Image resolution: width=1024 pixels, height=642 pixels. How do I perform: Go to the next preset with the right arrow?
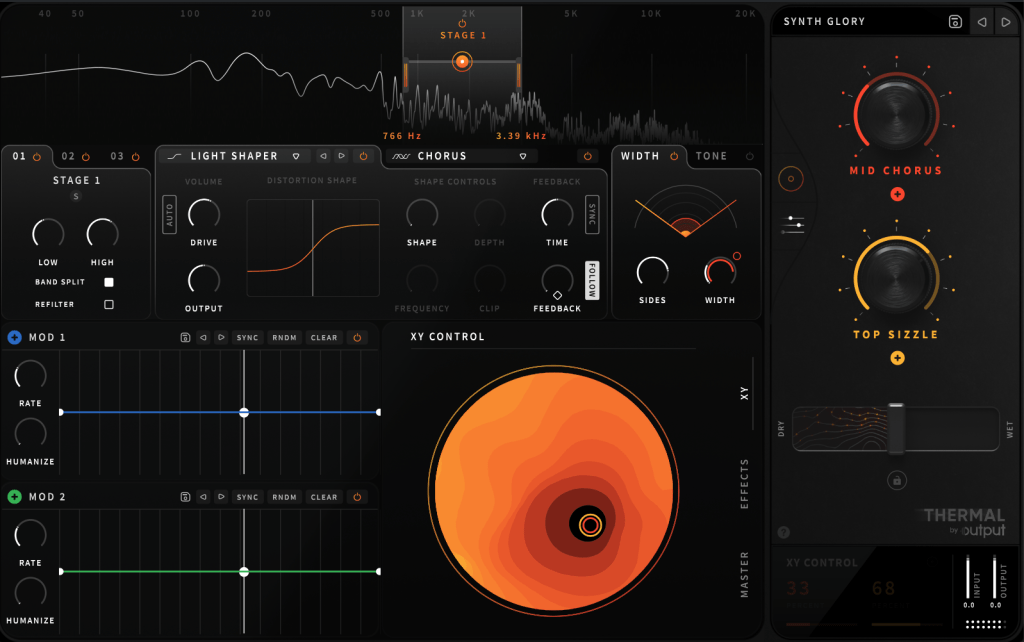click(1006, 22)
